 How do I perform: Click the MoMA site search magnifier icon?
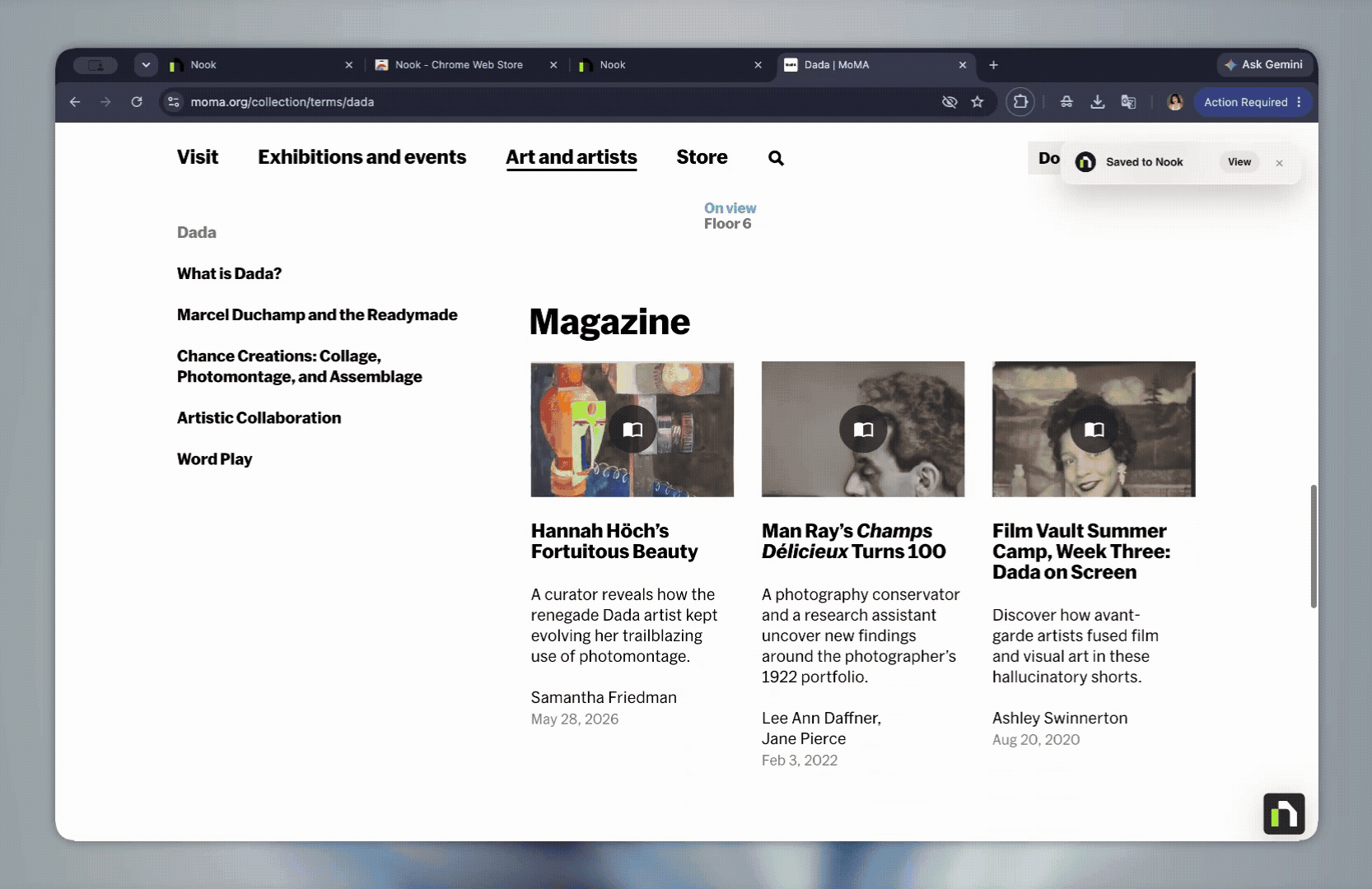pyautogui.click(x=776, y=158)
